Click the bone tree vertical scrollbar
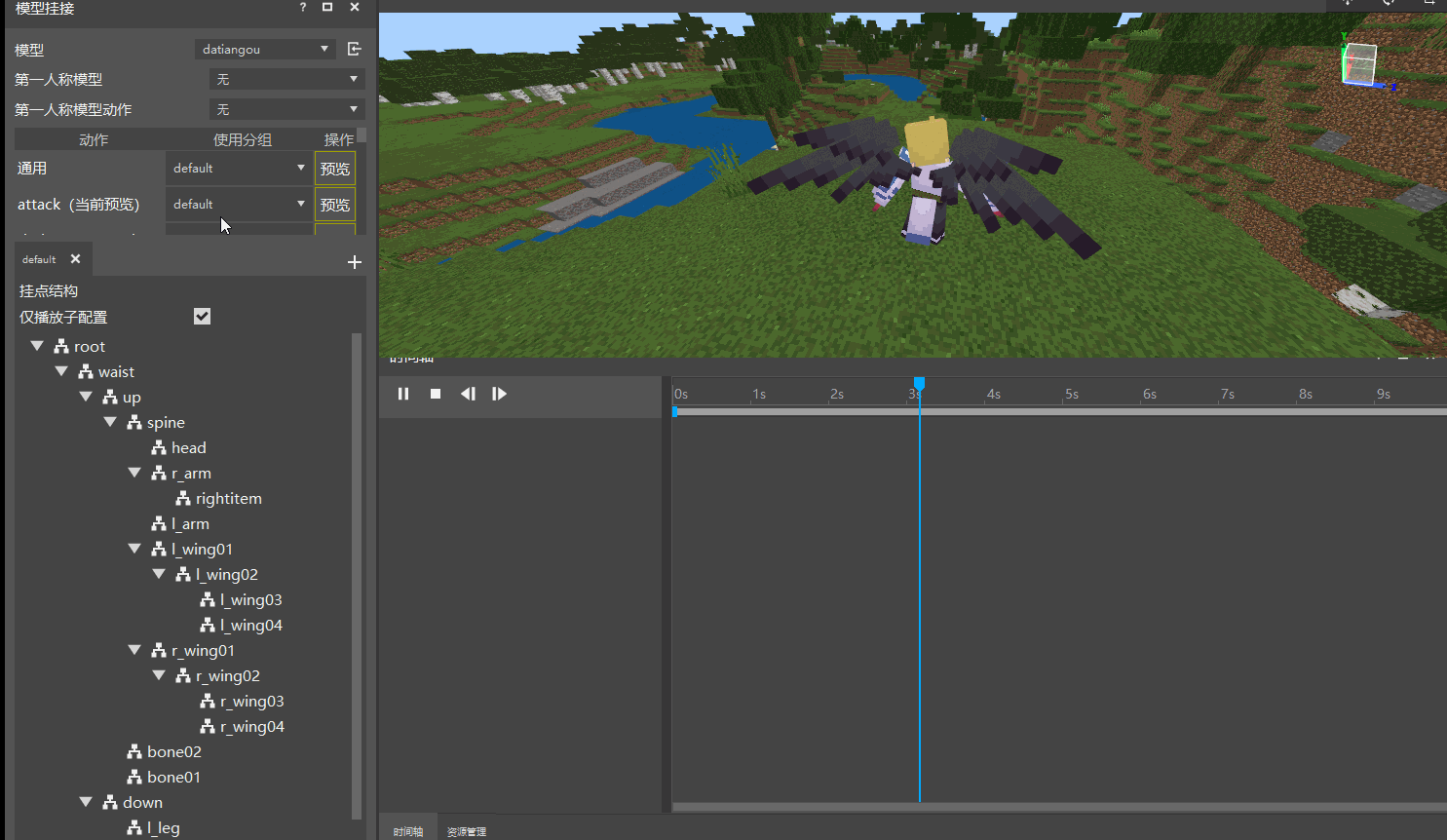Screen dimensions: 1447x840 (357, 575)
